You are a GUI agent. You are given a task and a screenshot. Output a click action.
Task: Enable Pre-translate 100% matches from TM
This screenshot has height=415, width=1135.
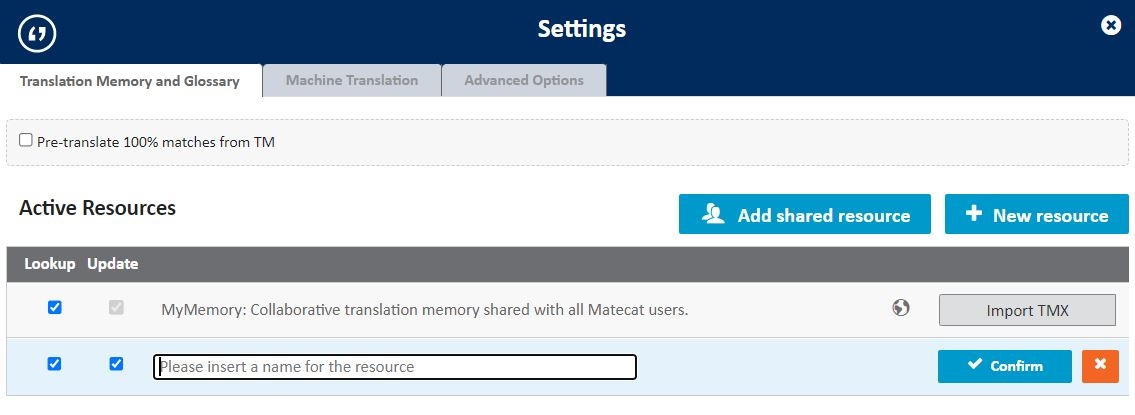(26, 141)
